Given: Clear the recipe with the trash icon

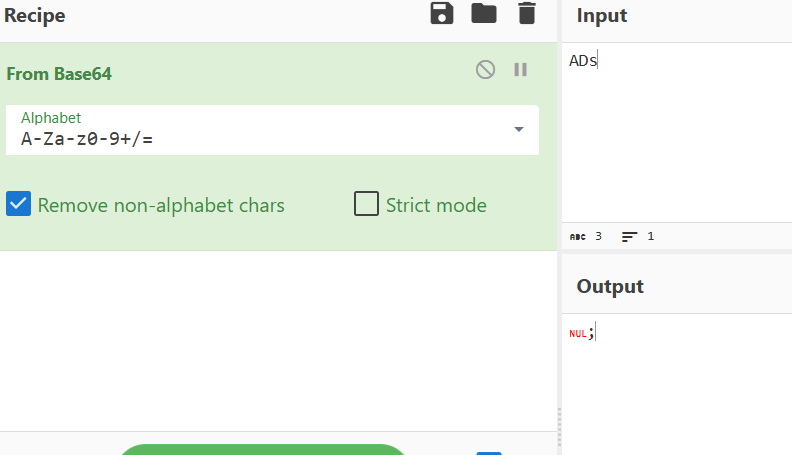Looking at the screenshot, I should [526, 14].
